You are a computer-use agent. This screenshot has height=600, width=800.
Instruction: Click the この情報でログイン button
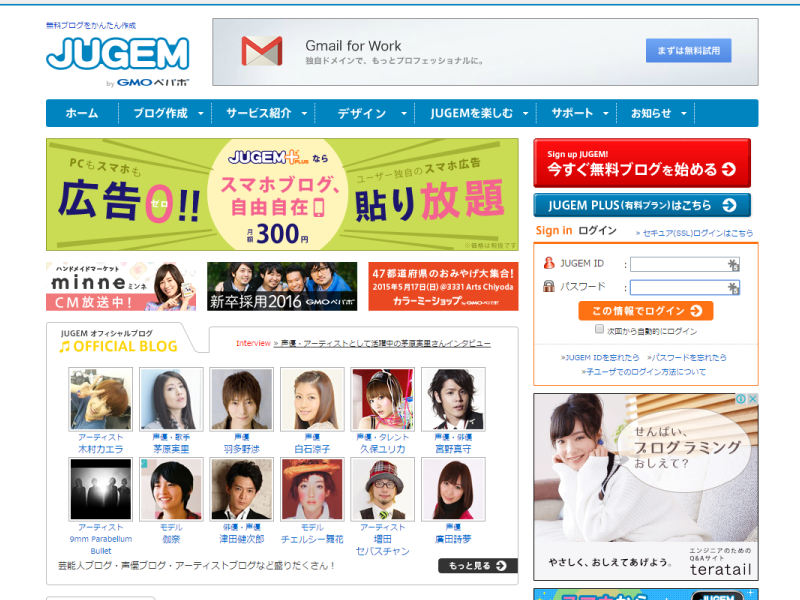645,311
